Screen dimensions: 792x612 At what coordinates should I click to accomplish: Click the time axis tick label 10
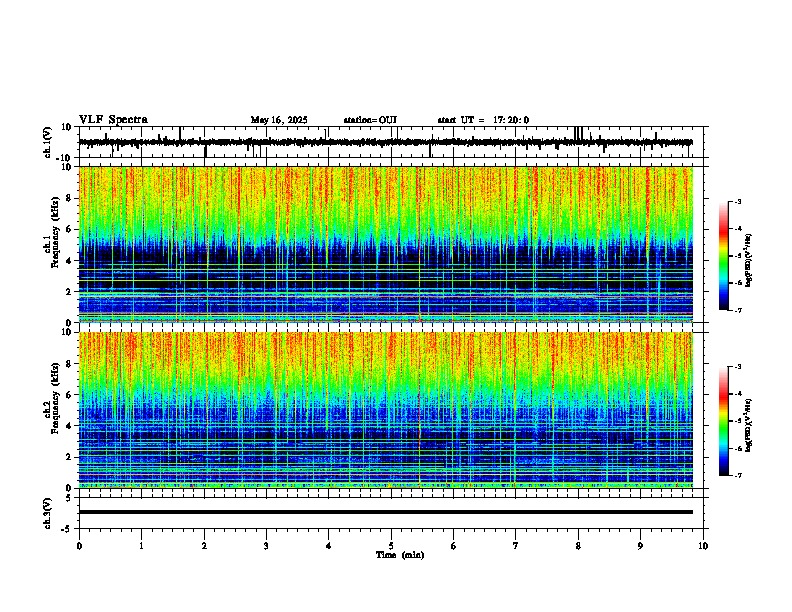[x=703, y=546]
